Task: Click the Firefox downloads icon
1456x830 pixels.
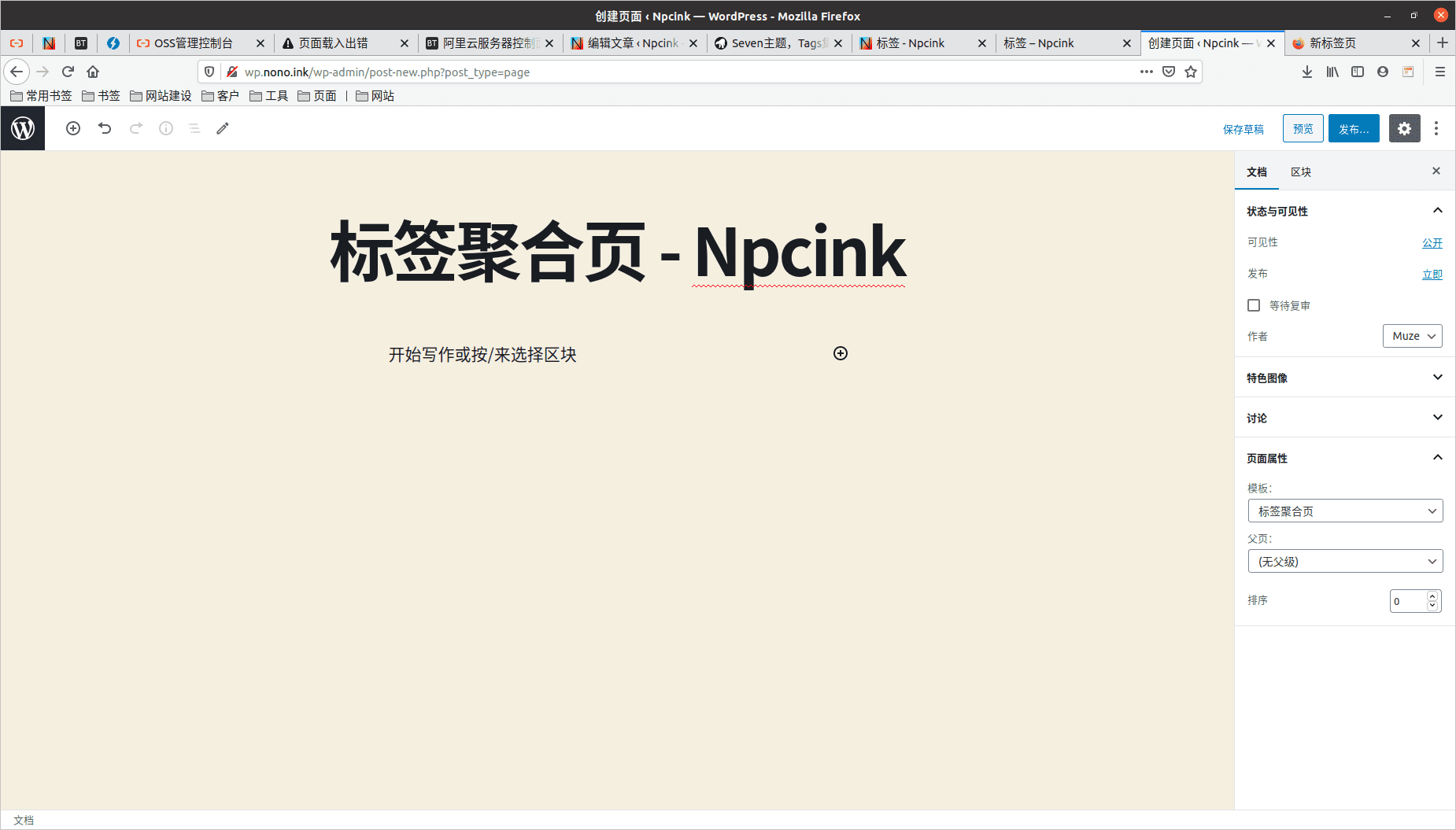Action: tap(1307, 72)
